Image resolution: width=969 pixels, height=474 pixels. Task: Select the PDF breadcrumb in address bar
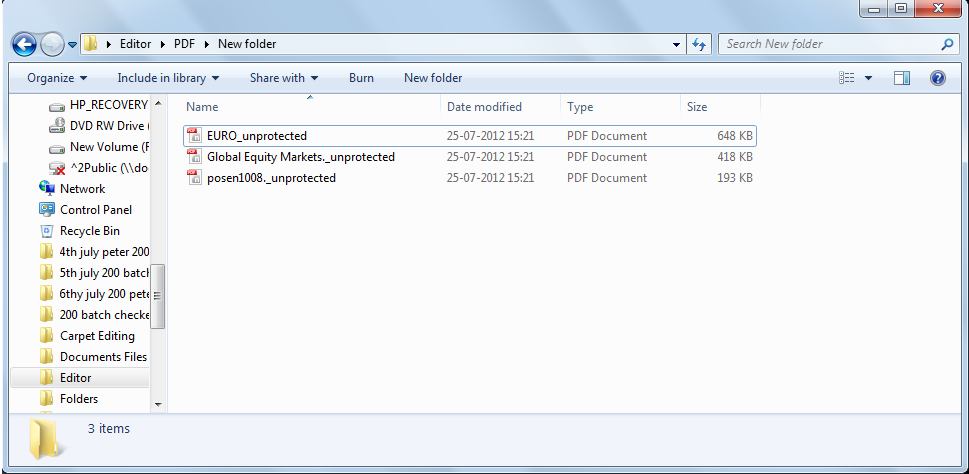(185, 44)
